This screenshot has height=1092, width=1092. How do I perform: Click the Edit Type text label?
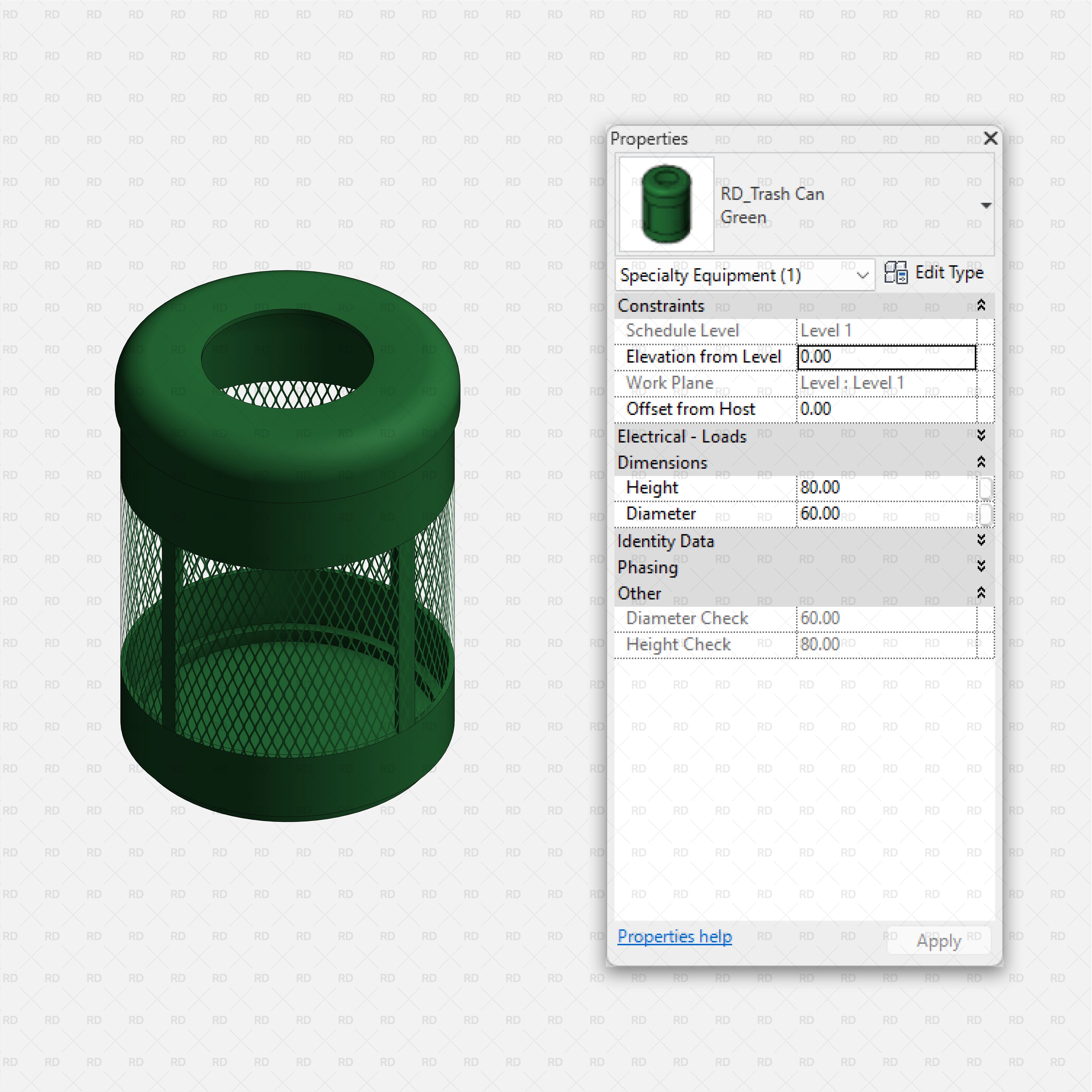click(950, 272)
